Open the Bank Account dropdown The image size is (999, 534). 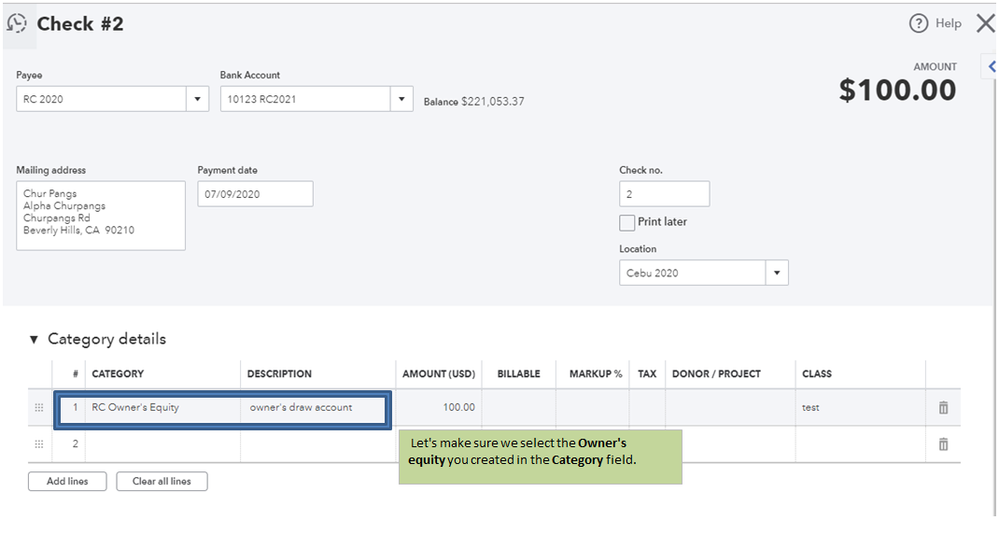point(402,99)
